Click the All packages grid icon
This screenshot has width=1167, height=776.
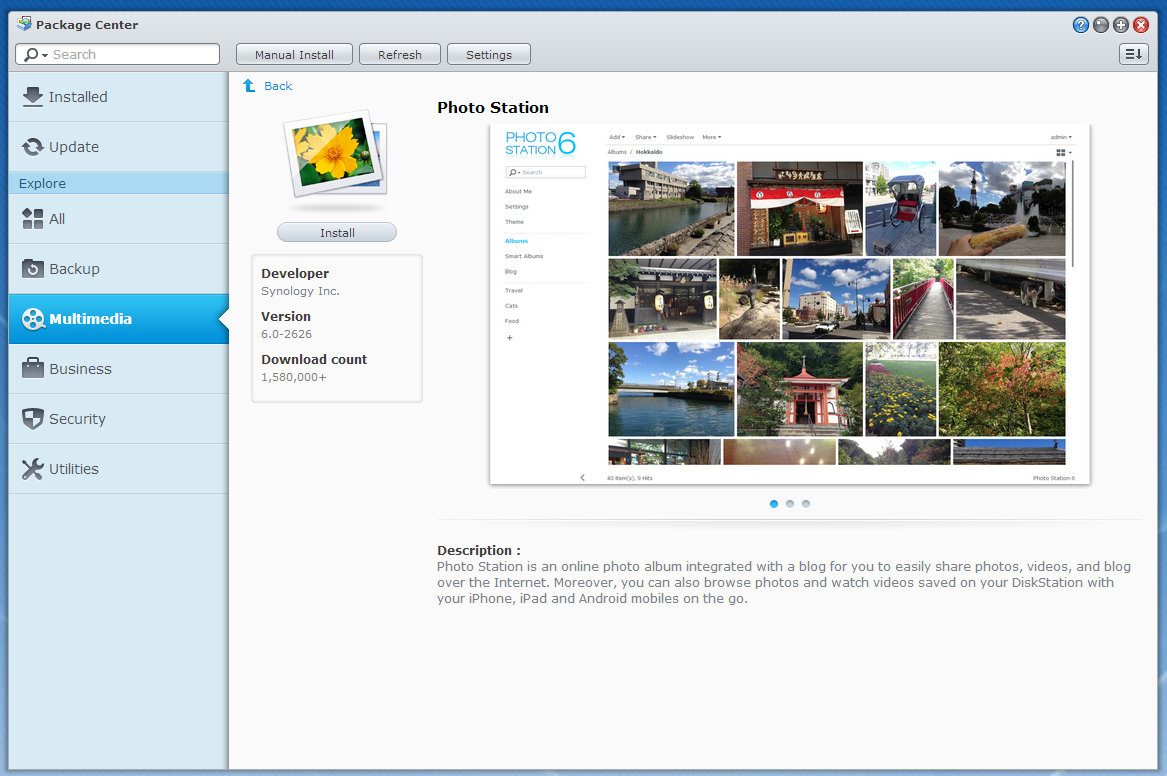pos(33,219)
